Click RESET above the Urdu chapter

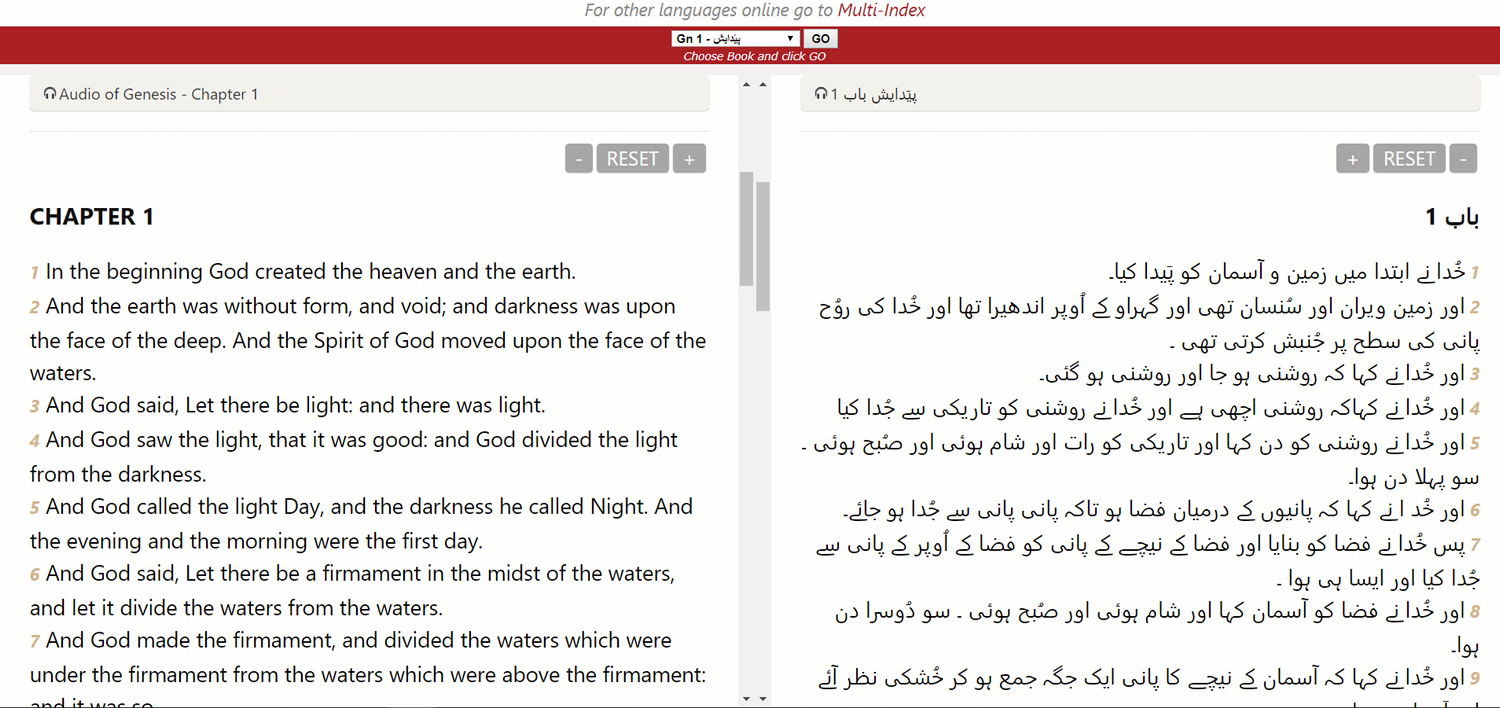coord(1410,159)
